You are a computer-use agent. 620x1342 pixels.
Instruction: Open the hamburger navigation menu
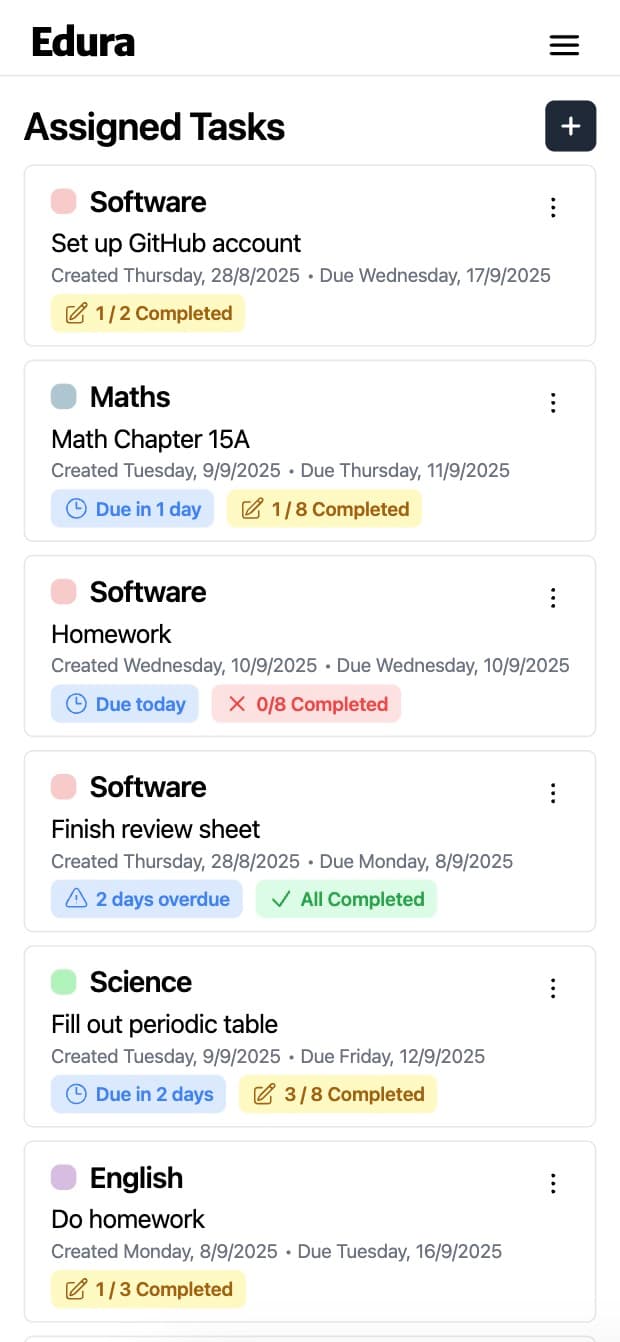pos(564,45)
